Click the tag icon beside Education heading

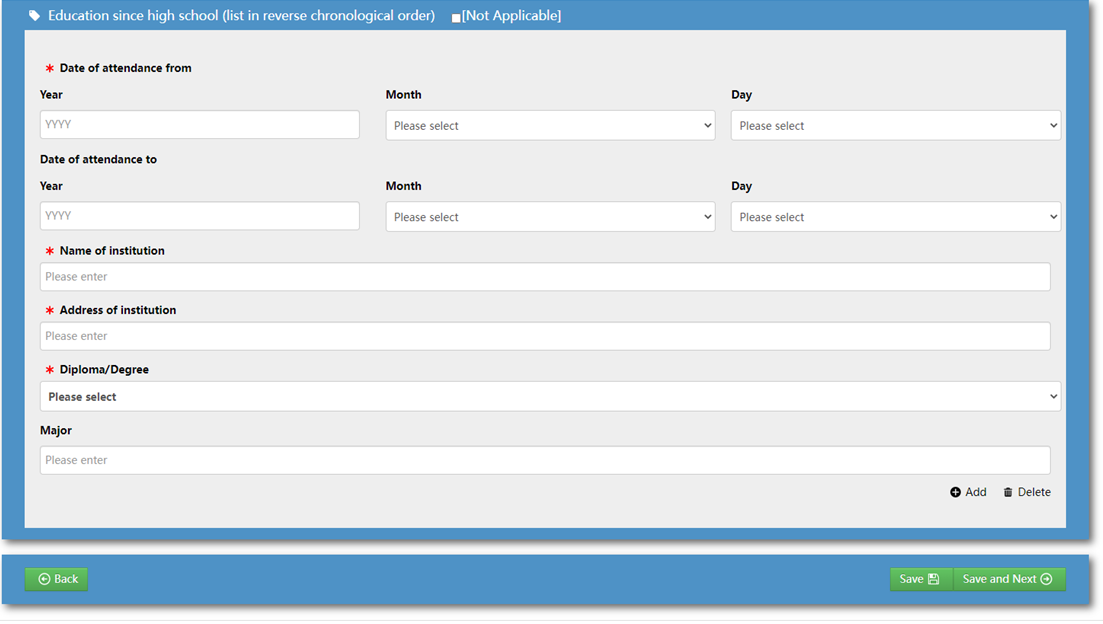coord(34,16)
